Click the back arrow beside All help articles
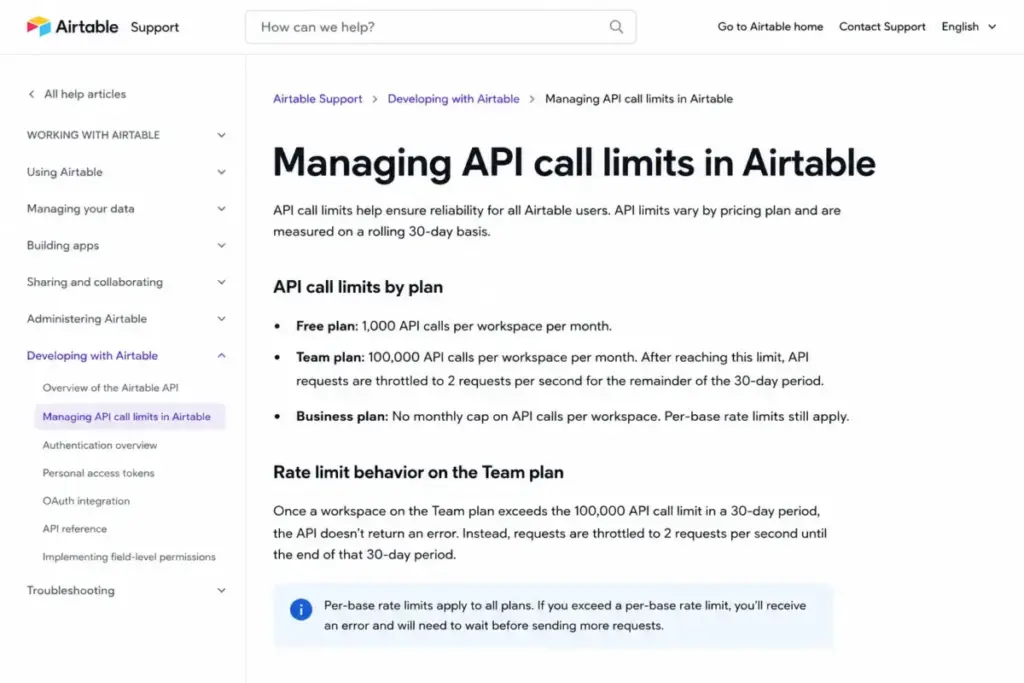Screen dimensions: 1024x683 click(31, 94)
